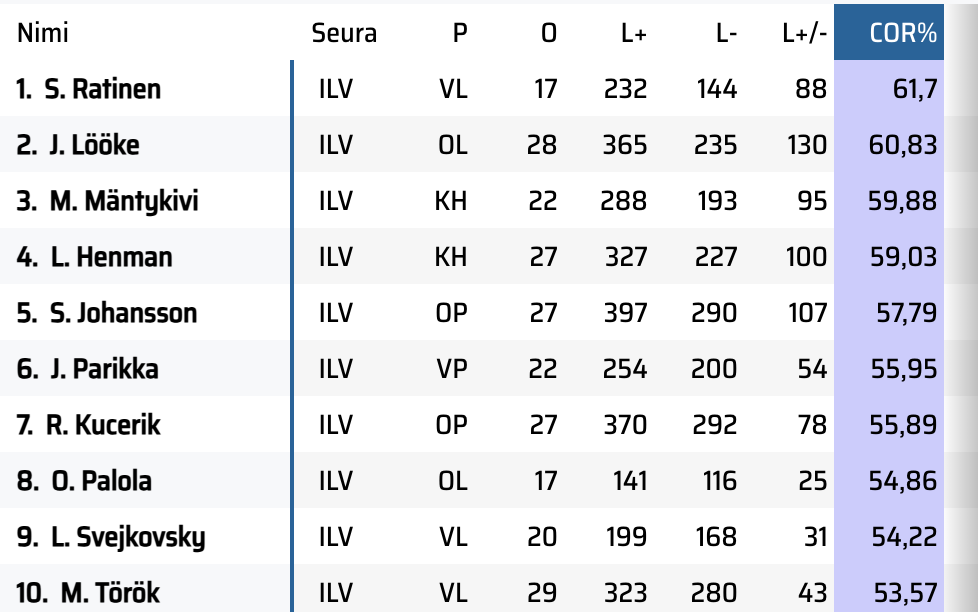The image size is (978, 612).
Task: Open L. Henman's player row
Action: (x=111, y=257)
